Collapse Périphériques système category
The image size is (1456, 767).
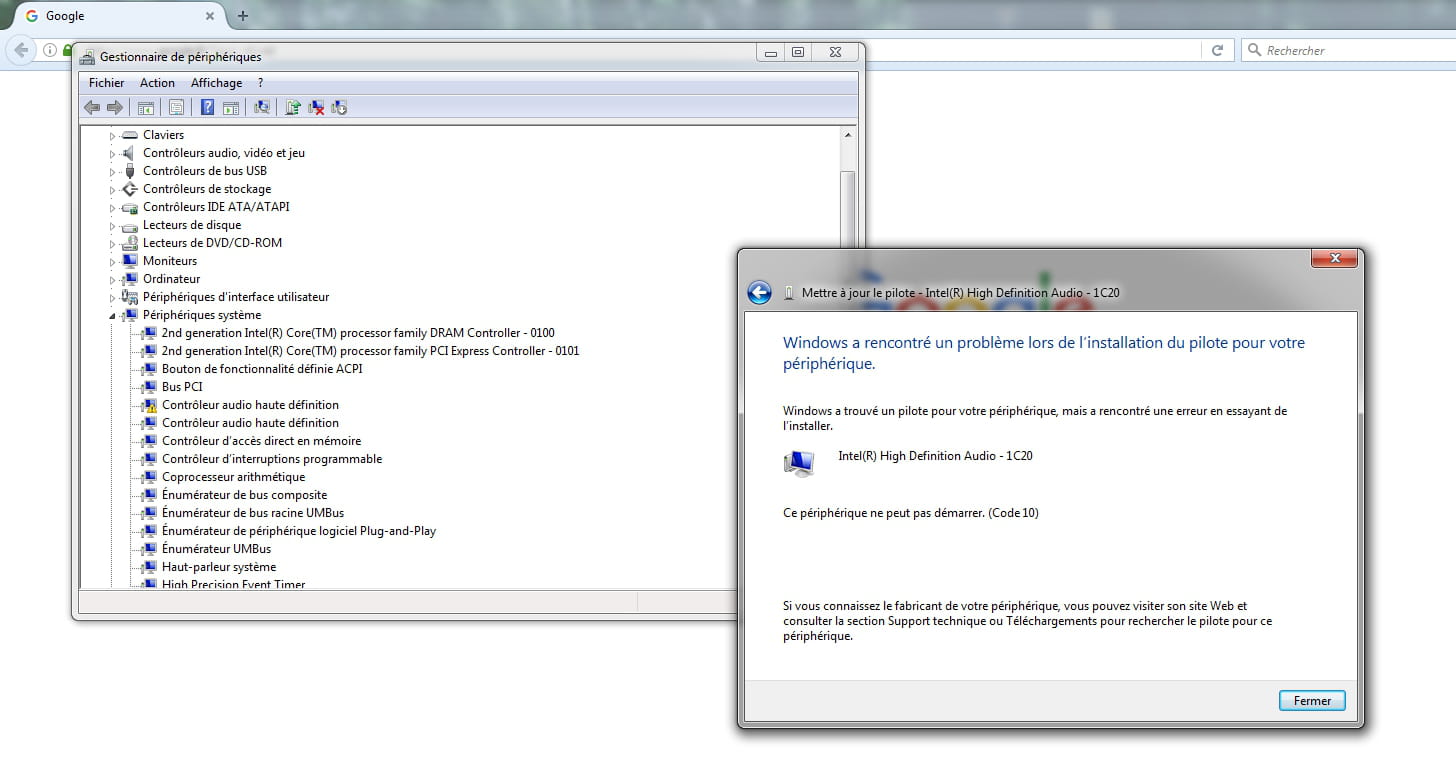point(113,315)
